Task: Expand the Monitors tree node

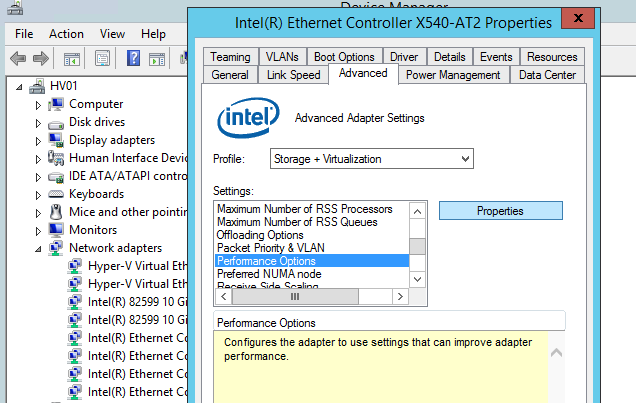Action: [38, 231]
